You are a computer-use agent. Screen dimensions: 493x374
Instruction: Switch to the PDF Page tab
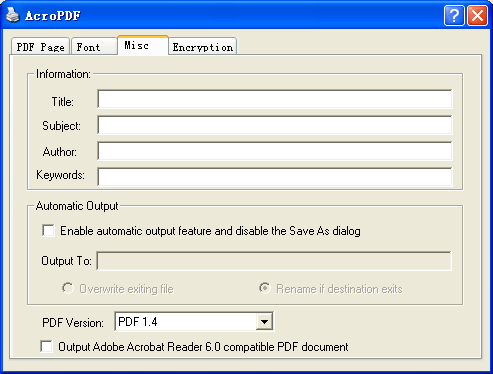pos(40,47)
